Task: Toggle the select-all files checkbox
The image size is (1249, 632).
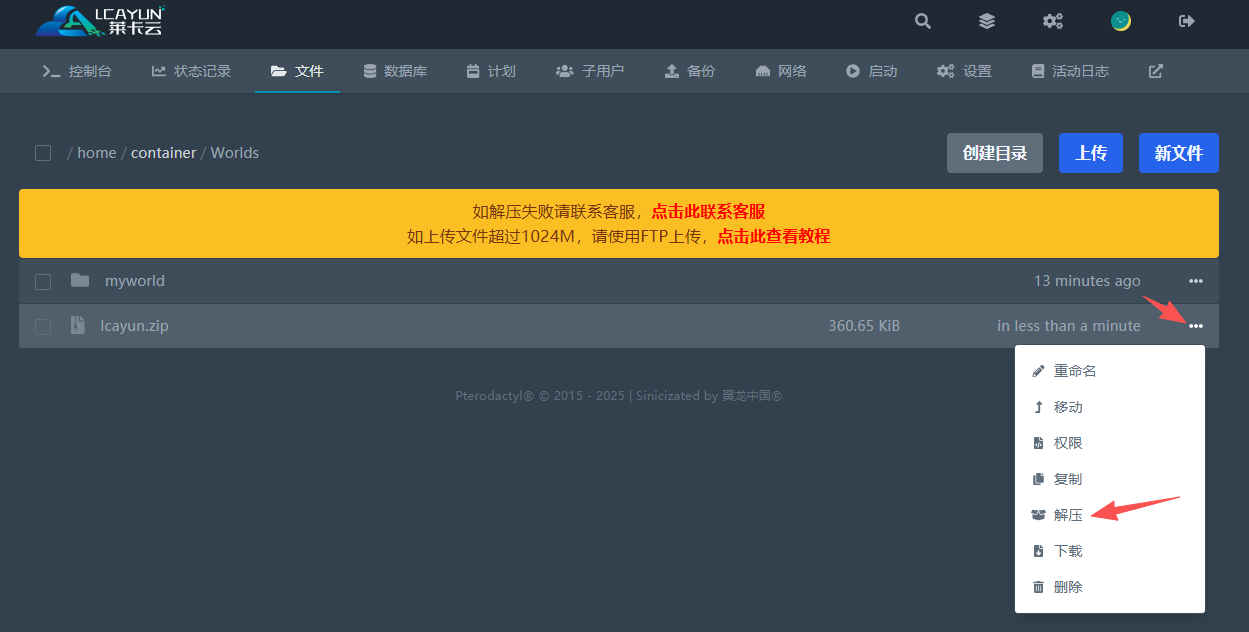Action: click(x=43, y=153)
